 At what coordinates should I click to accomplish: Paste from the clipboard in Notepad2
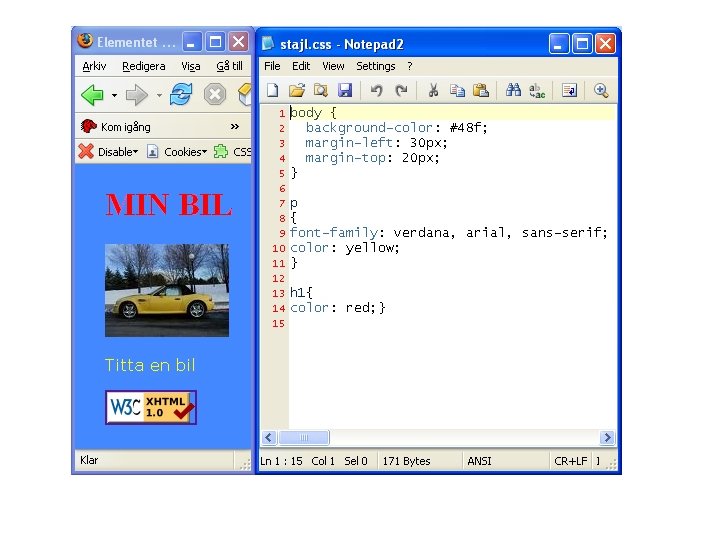[x=480, y=90]
